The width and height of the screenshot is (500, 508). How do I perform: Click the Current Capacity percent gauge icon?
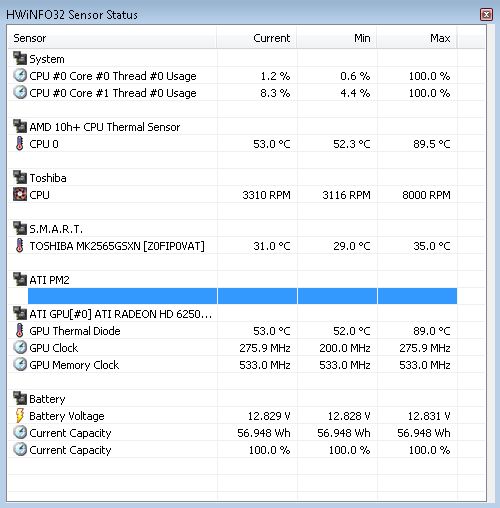[x=20, y=449]
